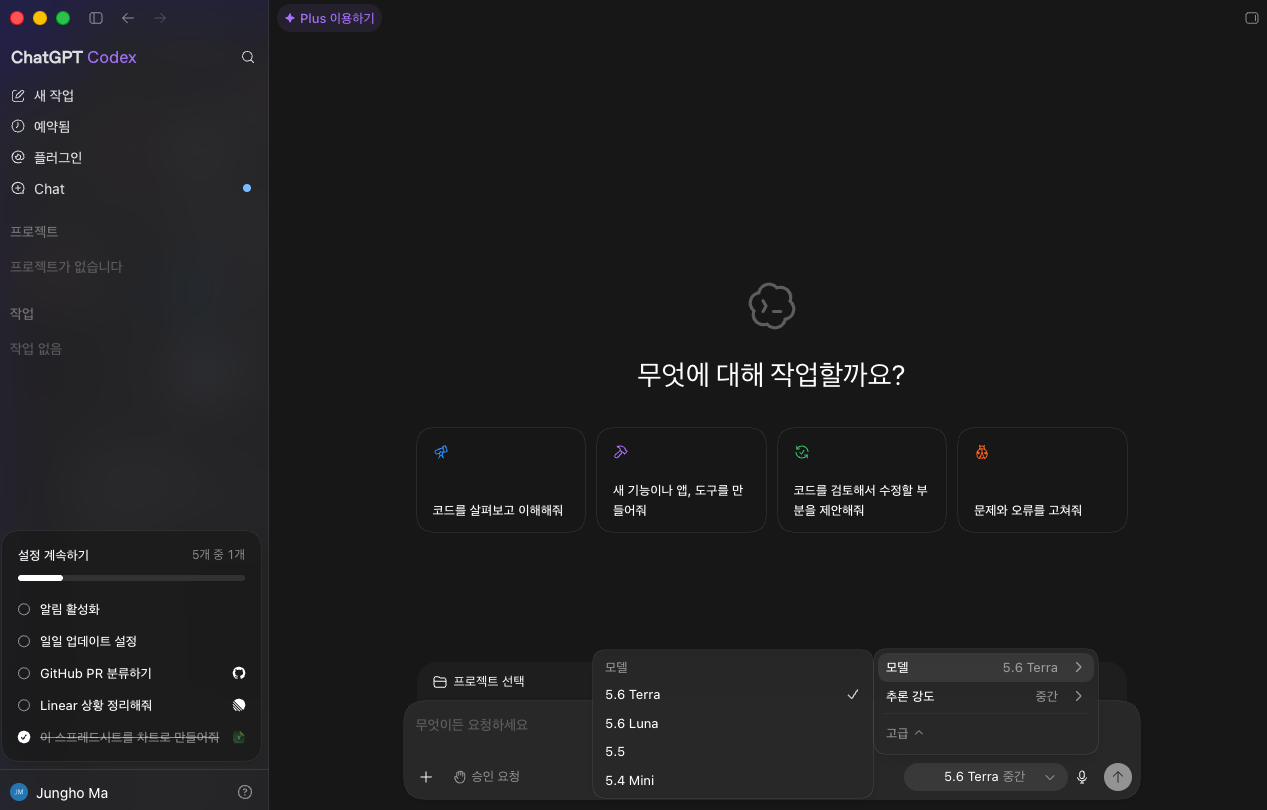The image size is (1267, 810).
Task: Click the top-right panel toggle icon
Action: click(1251, 18)
